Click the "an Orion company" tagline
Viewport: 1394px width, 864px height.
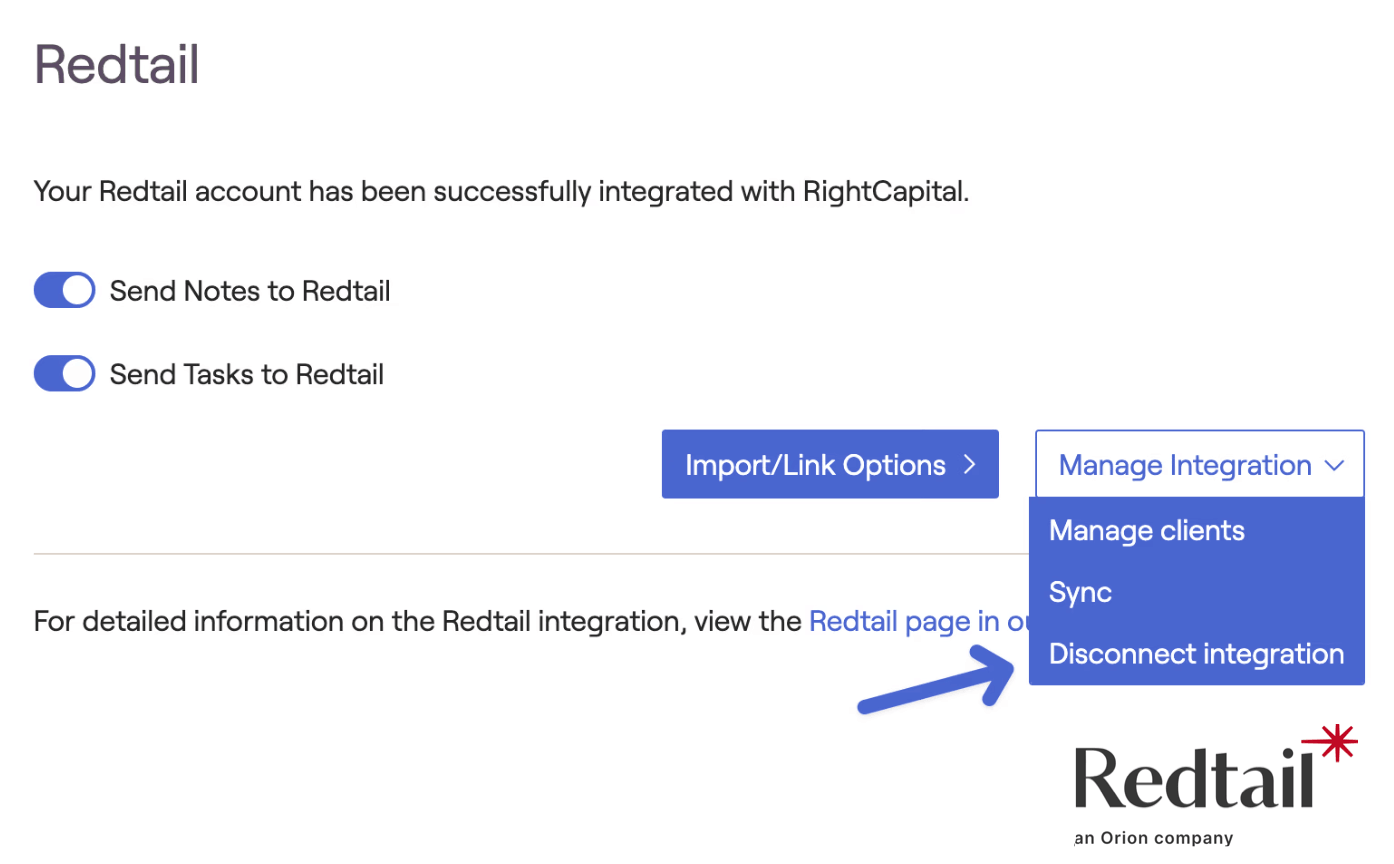pos(1153,838)
